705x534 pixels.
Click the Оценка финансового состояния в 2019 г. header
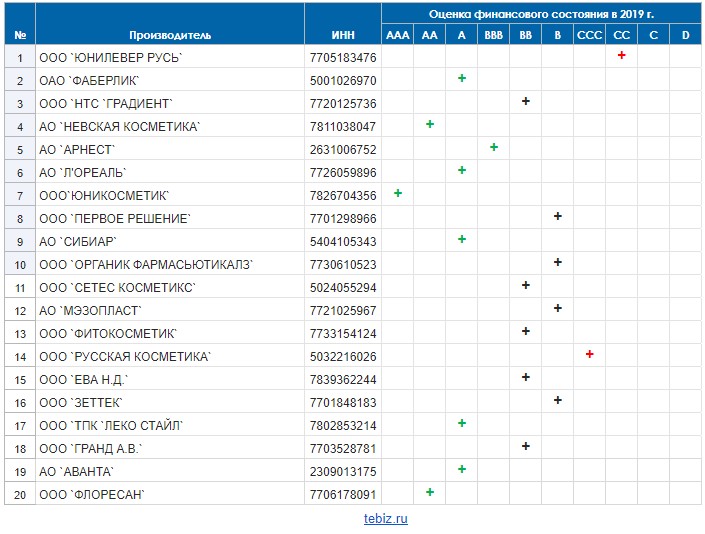point(541,14)
